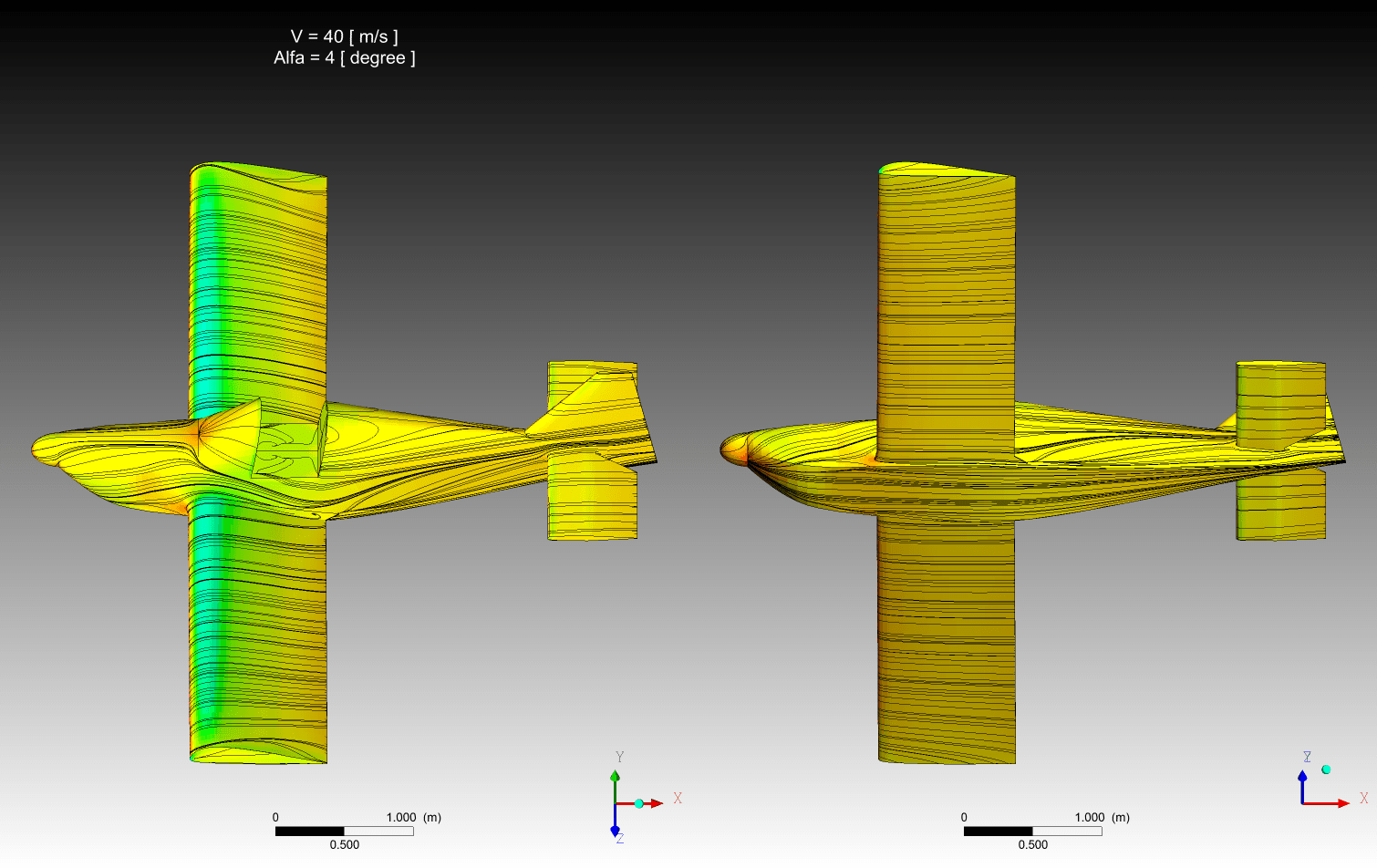Select the lower wing in the right view
The width and height of the screenshot is (1377, 868).
click(947, 638)
